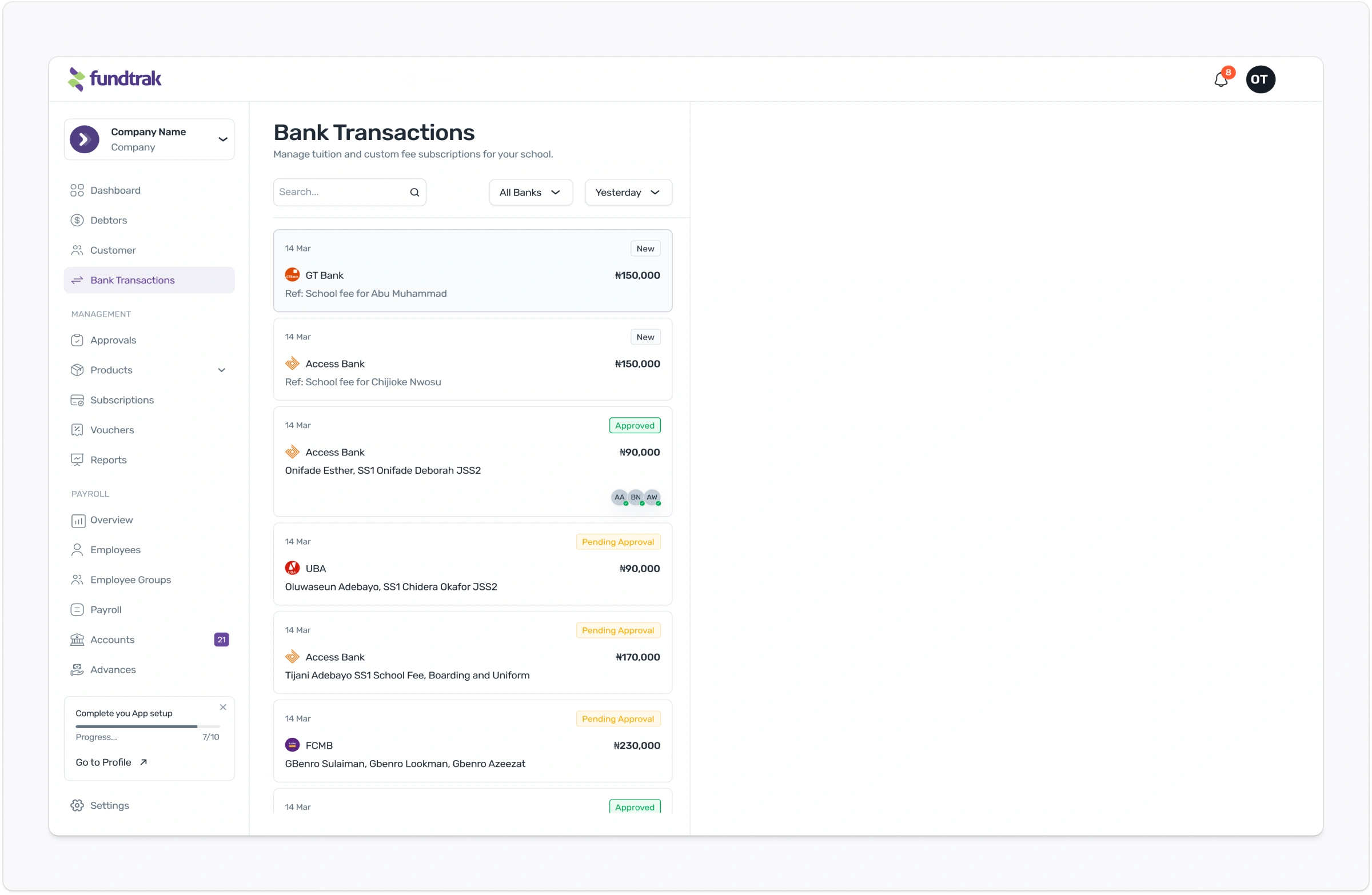Click the Dashboard grid icon
The width and height of the screenshot is (1372, 895).
77,190
